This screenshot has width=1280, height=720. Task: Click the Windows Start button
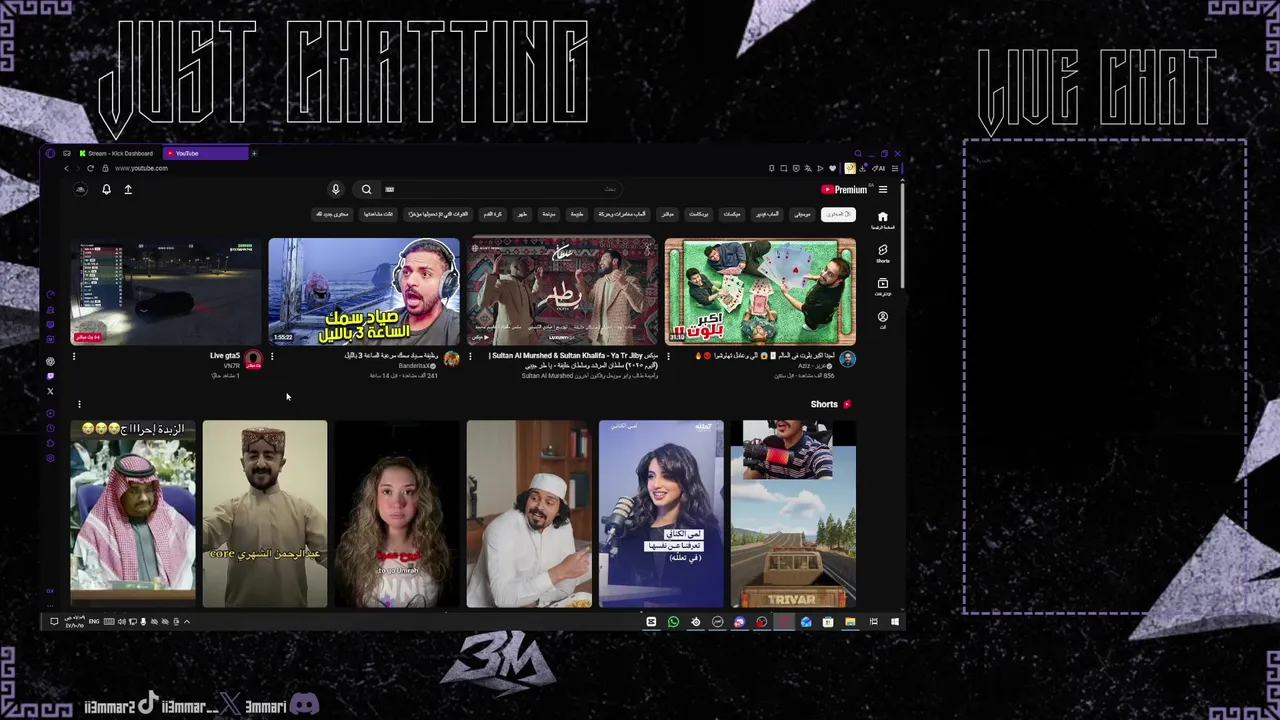[x=894, y=622]
